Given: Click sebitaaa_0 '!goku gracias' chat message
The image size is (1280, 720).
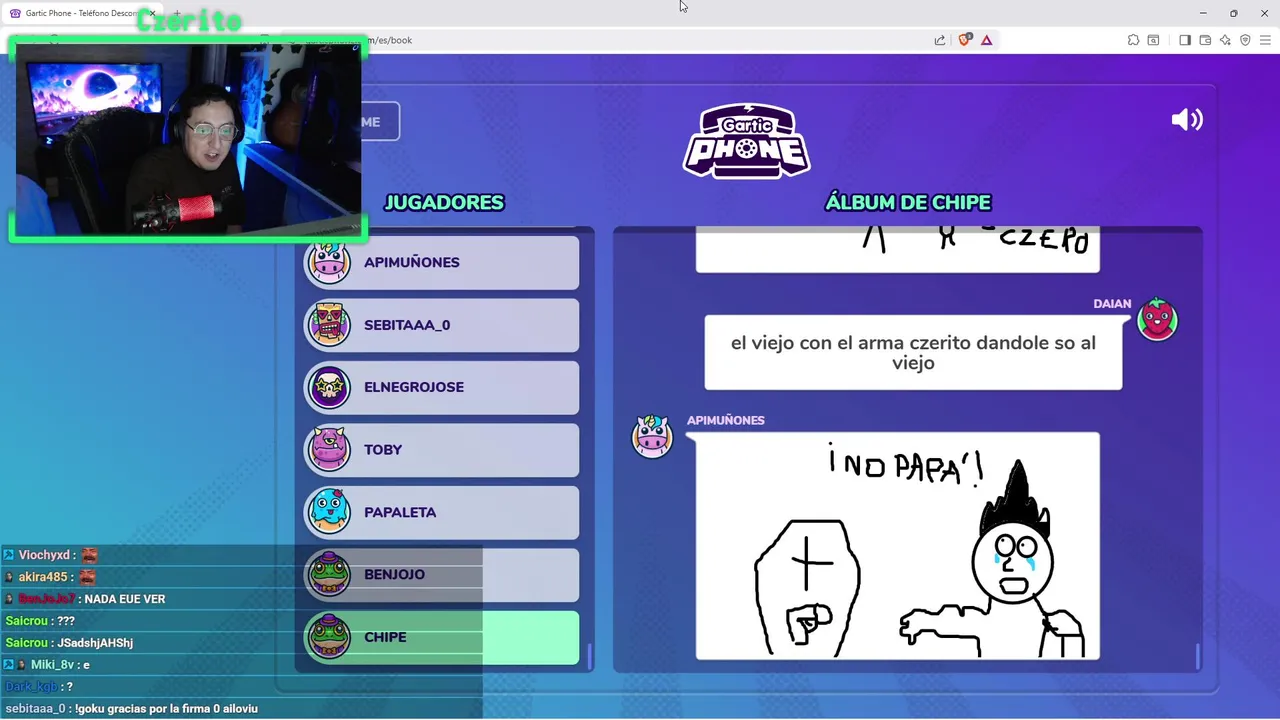Looking at the screenshot, I should click(x=130, y=709).
